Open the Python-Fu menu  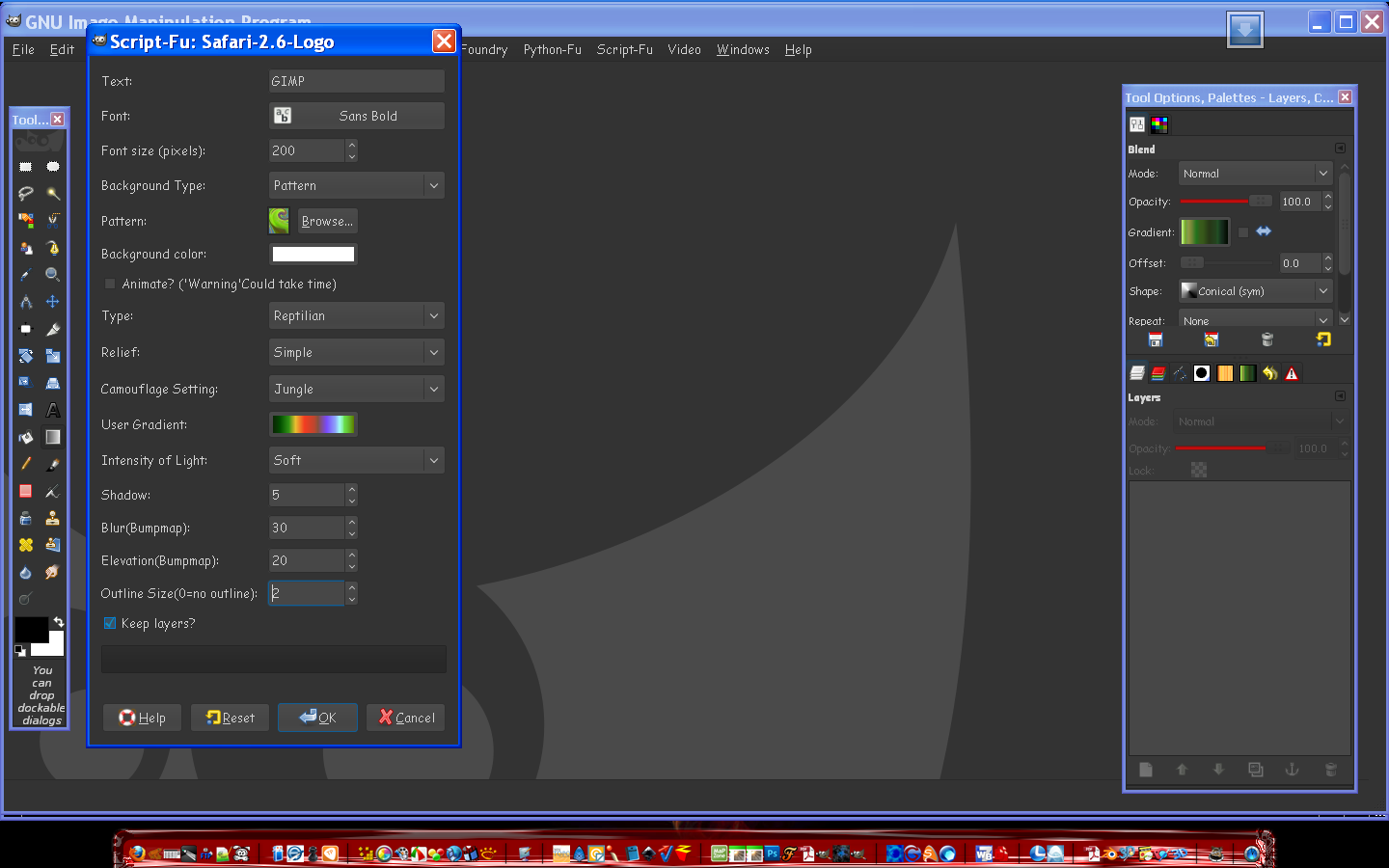(x=553, y=49)
